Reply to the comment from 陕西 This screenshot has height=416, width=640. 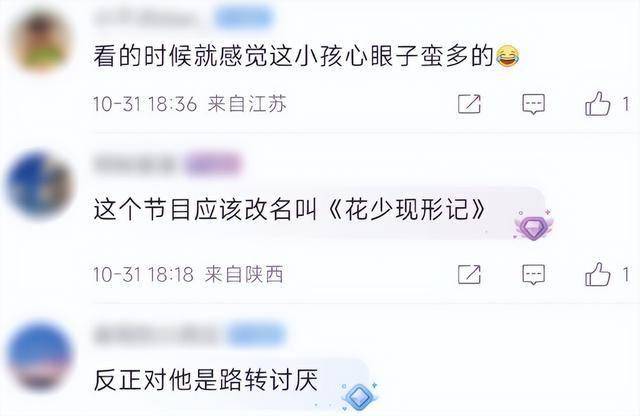coord(533,274)
